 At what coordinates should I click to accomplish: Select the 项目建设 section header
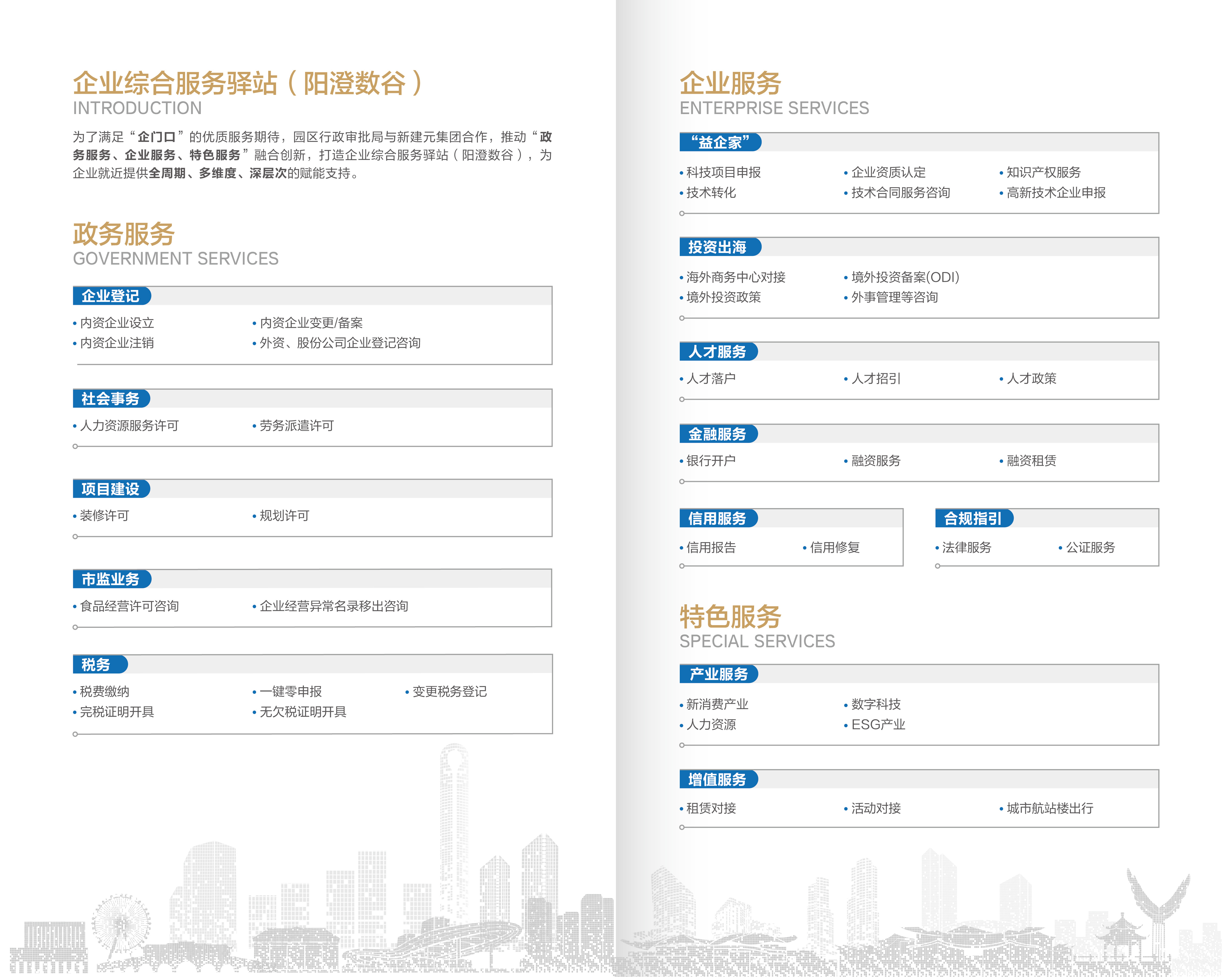point(110,489)
